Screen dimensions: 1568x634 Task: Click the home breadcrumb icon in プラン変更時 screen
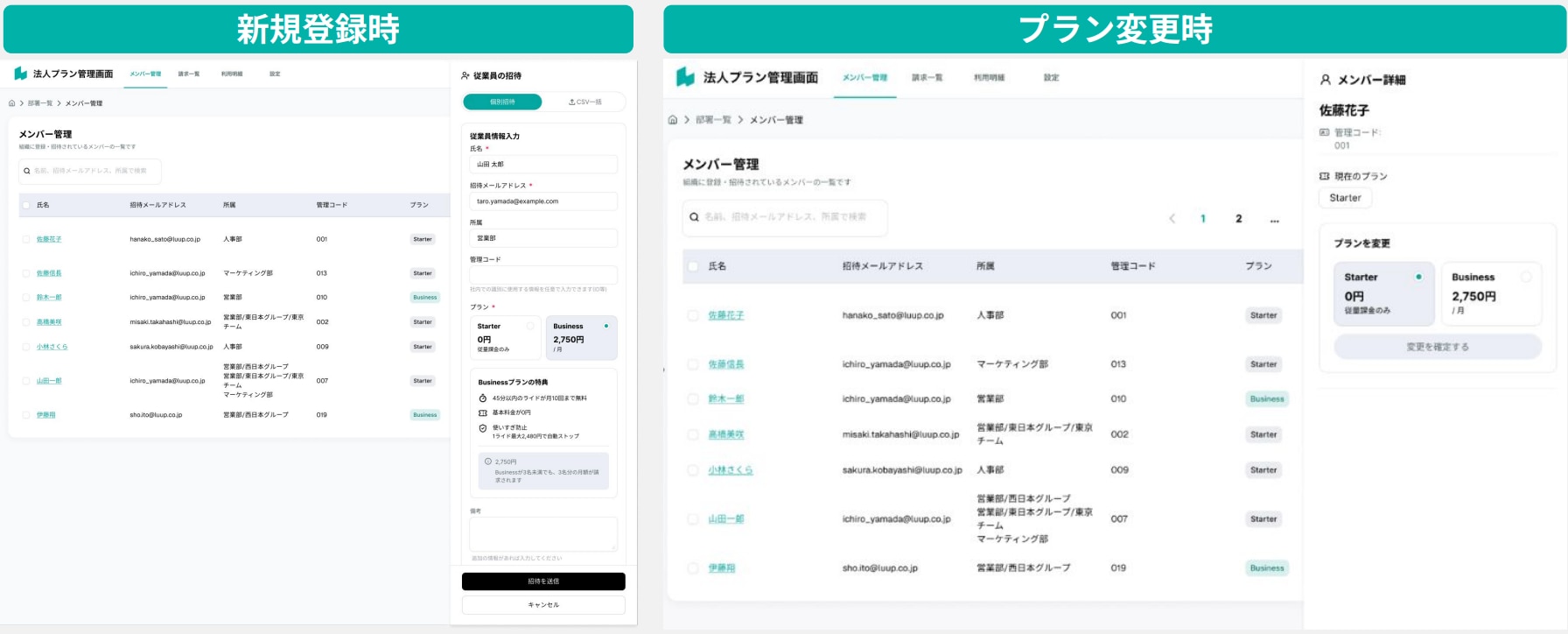point(672,120)
